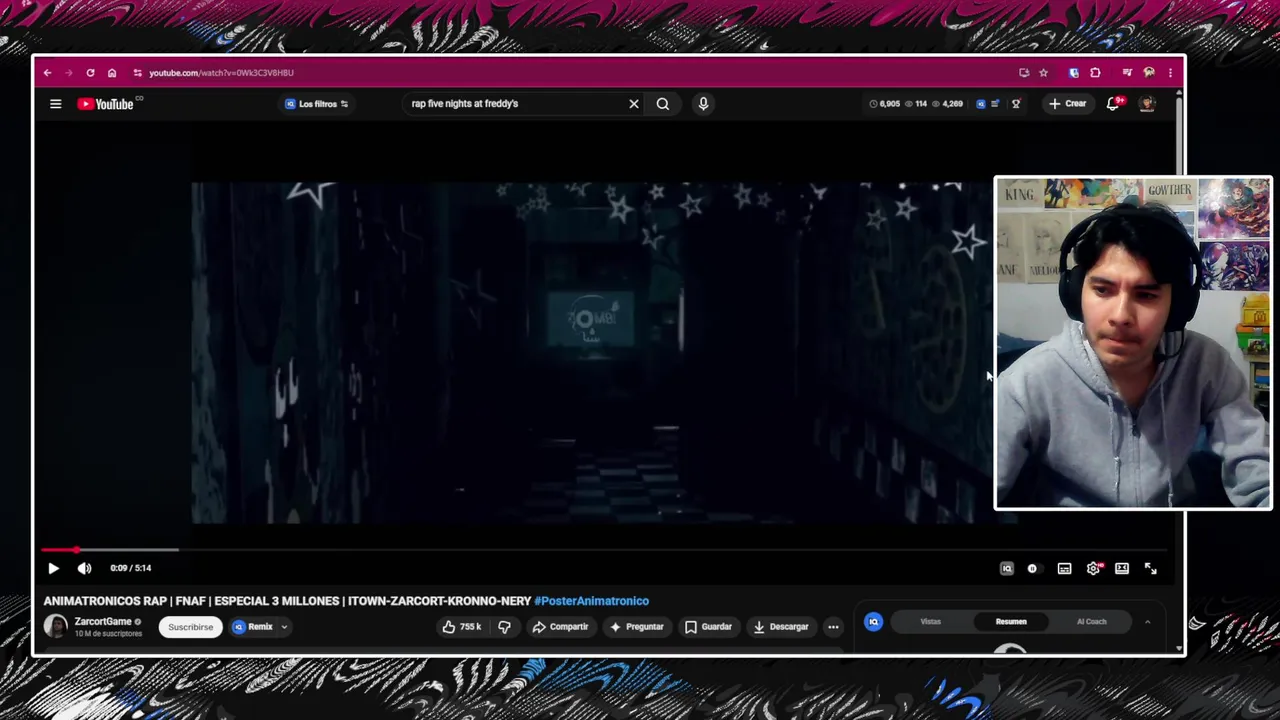Click the 4,269 views stat
Image resolution: width=1280 pixels, height=720 pixels.
click(947, 104)
